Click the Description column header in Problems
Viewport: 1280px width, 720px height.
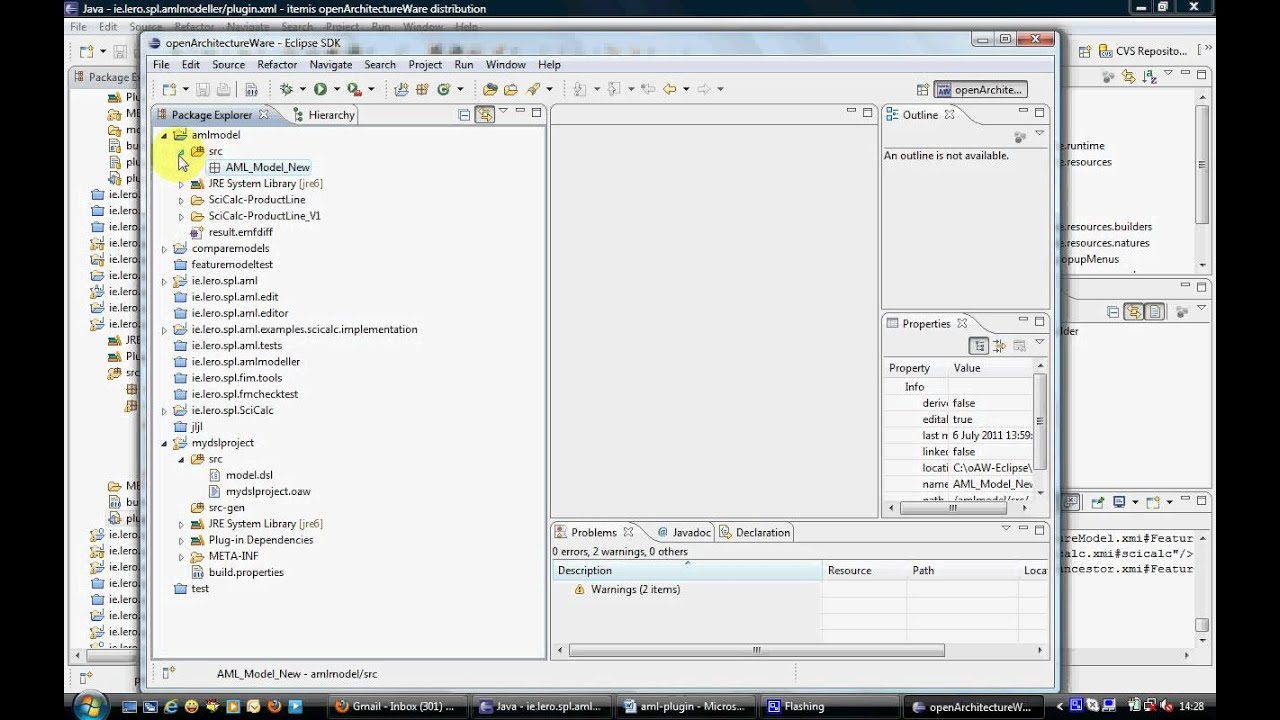coord(686,570)
